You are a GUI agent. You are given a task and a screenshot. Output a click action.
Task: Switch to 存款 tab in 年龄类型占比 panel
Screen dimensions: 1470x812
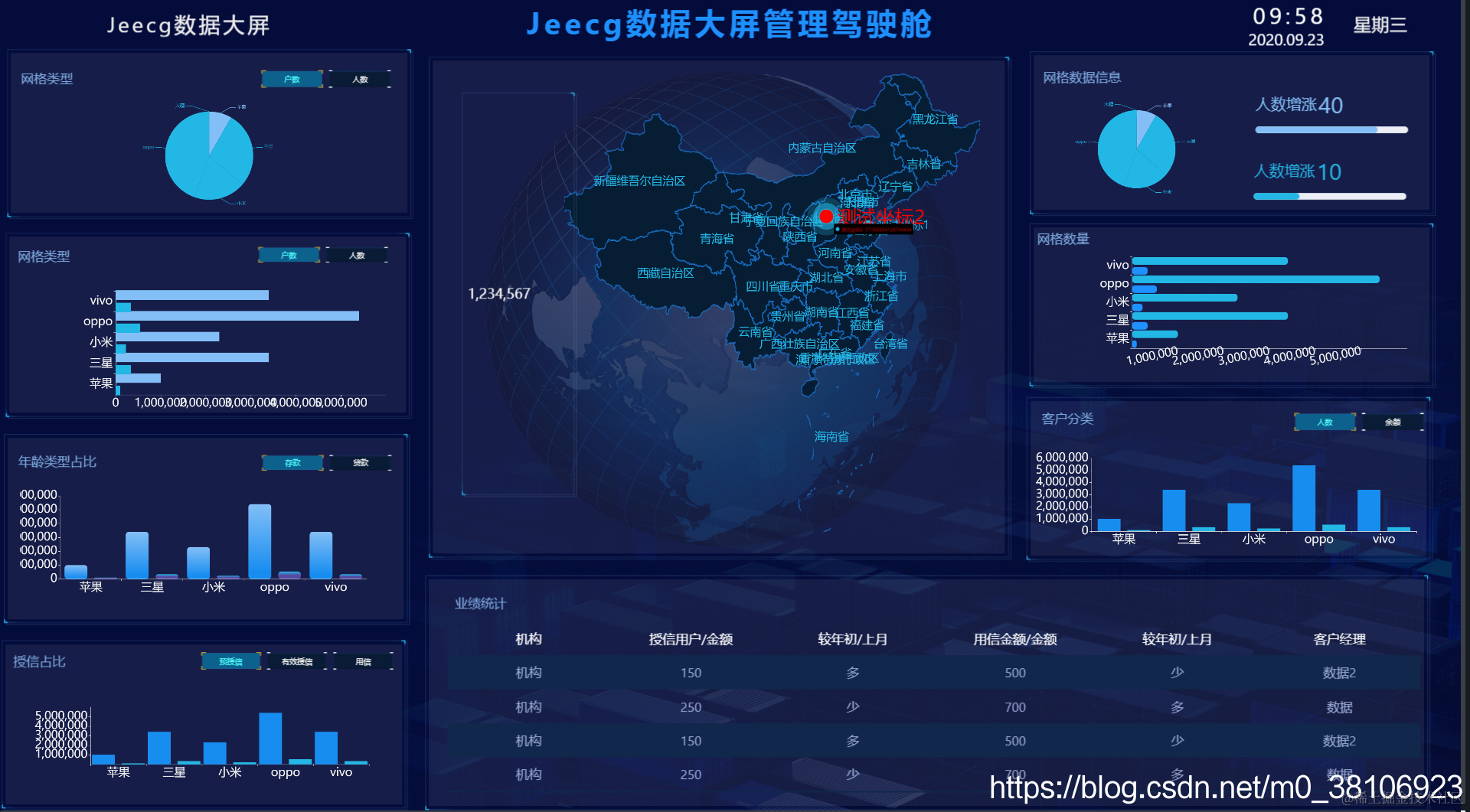pos(292,462)
